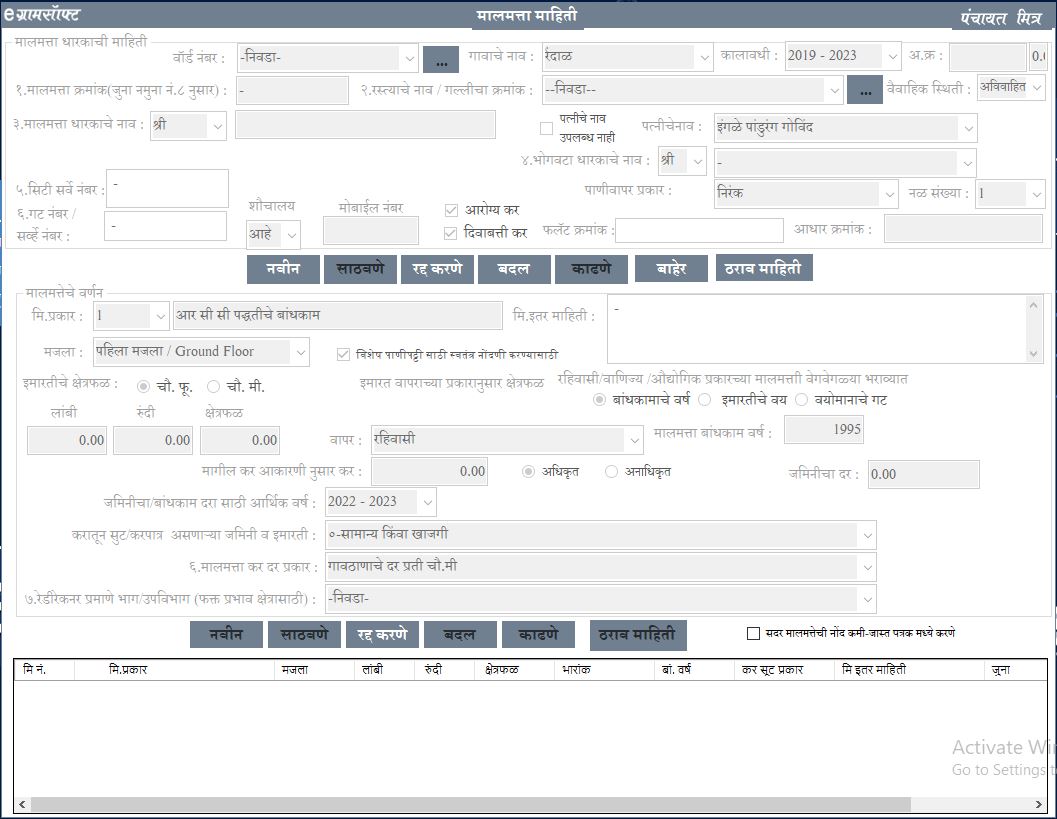Click the मालमत्ता माहिती title tab
The image size is (1057, 819).
coord(525,16)
